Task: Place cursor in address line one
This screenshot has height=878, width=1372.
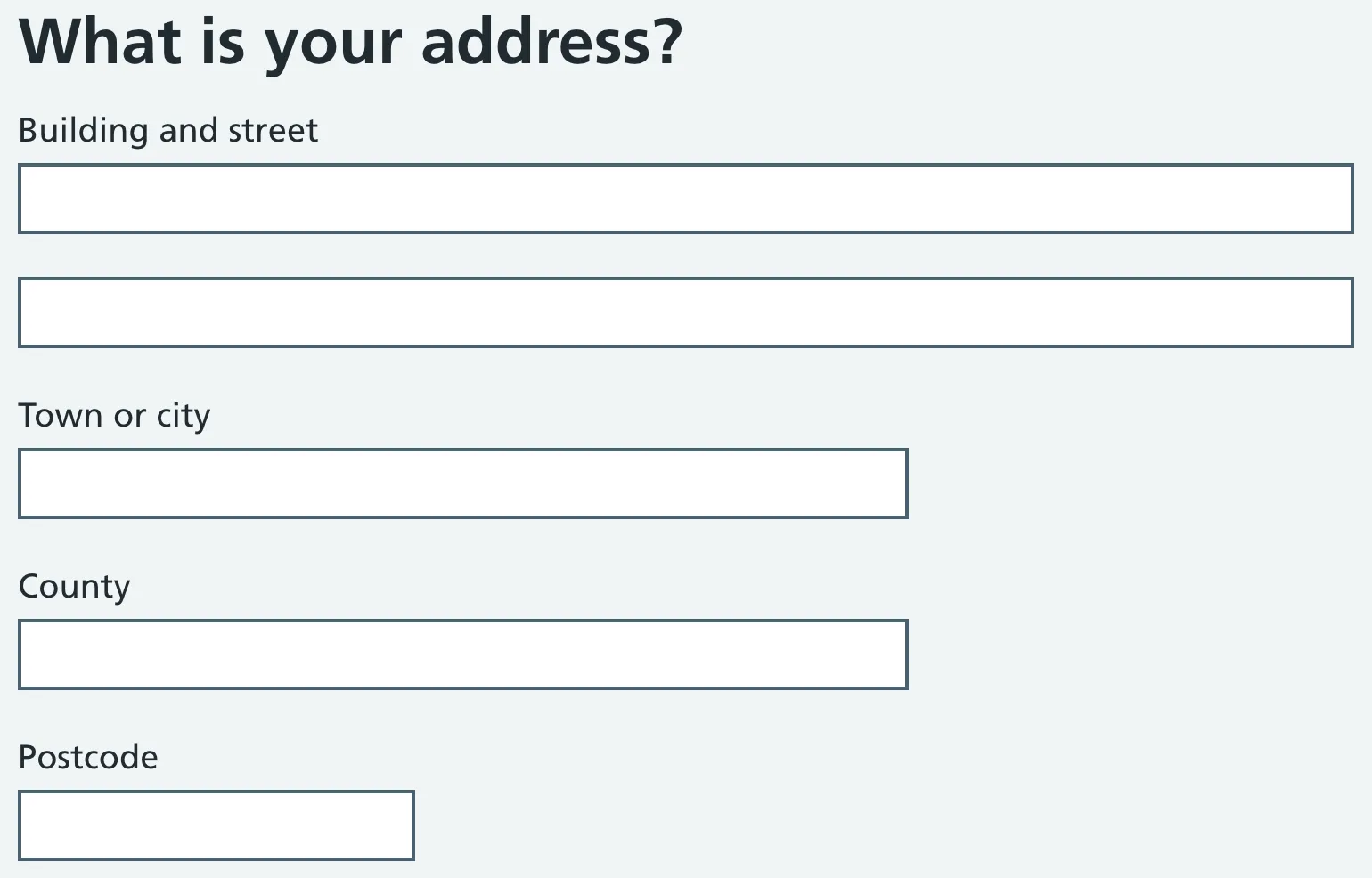Action: point(685,199)
